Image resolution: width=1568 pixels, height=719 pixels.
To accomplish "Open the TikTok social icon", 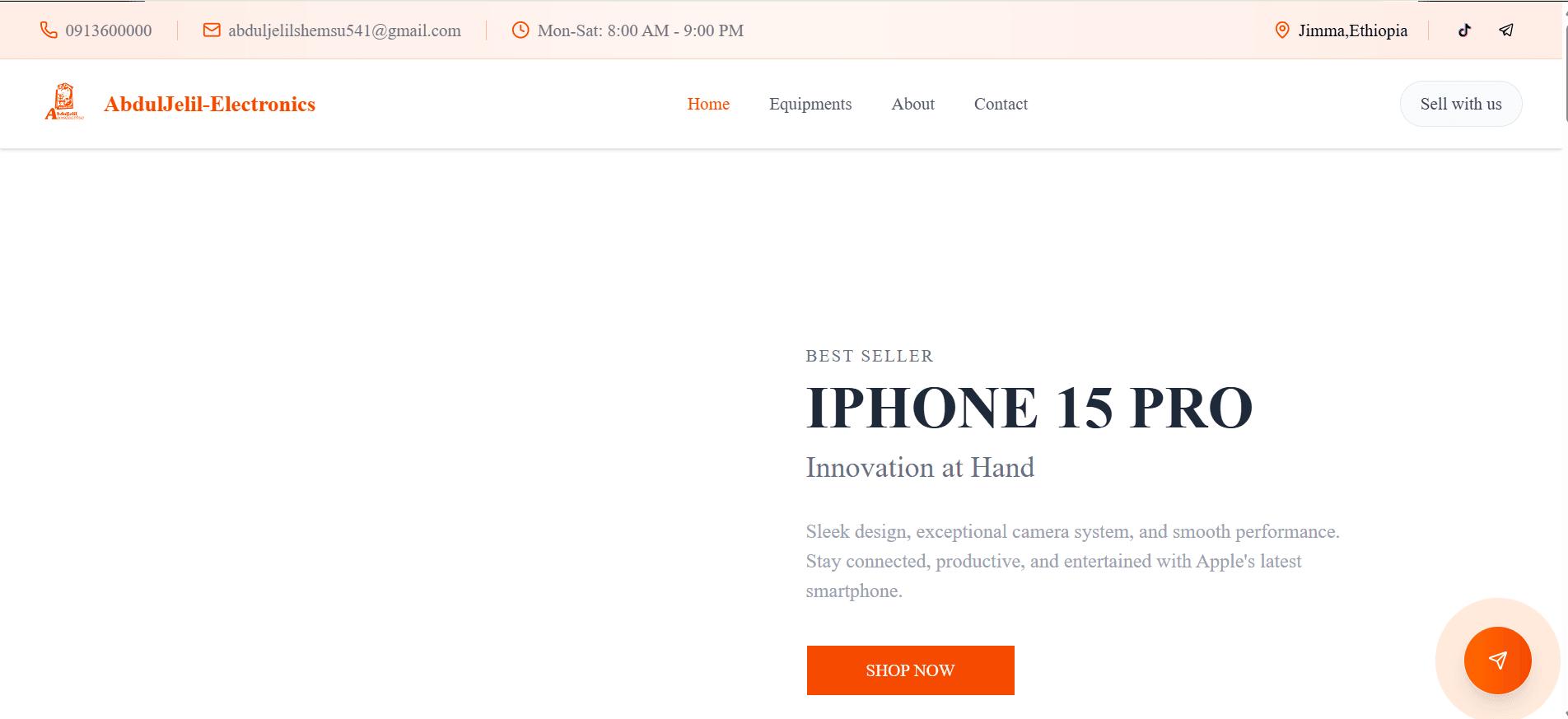I will pos(1464,30).
